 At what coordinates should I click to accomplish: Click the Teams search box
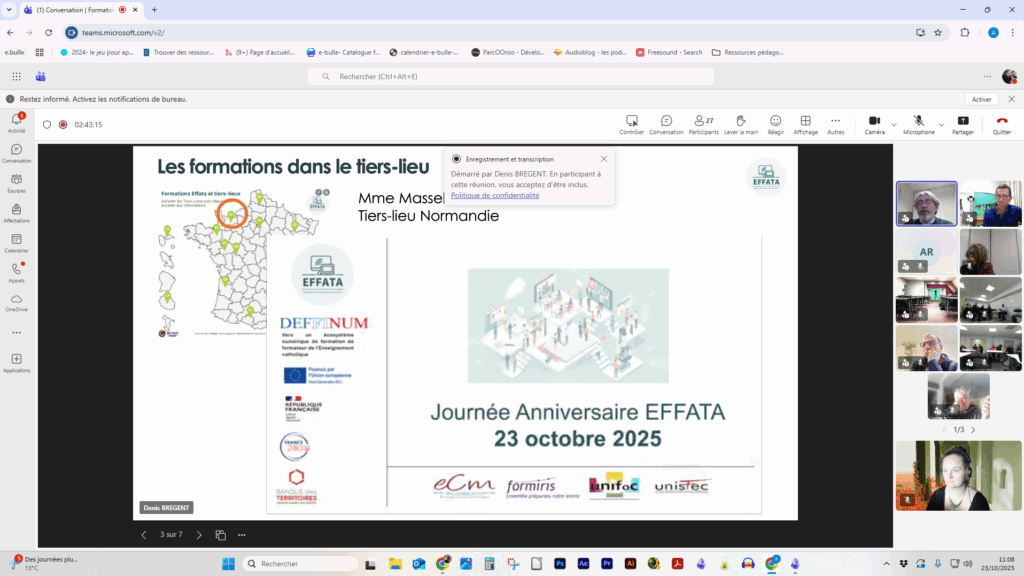point(511,76)
